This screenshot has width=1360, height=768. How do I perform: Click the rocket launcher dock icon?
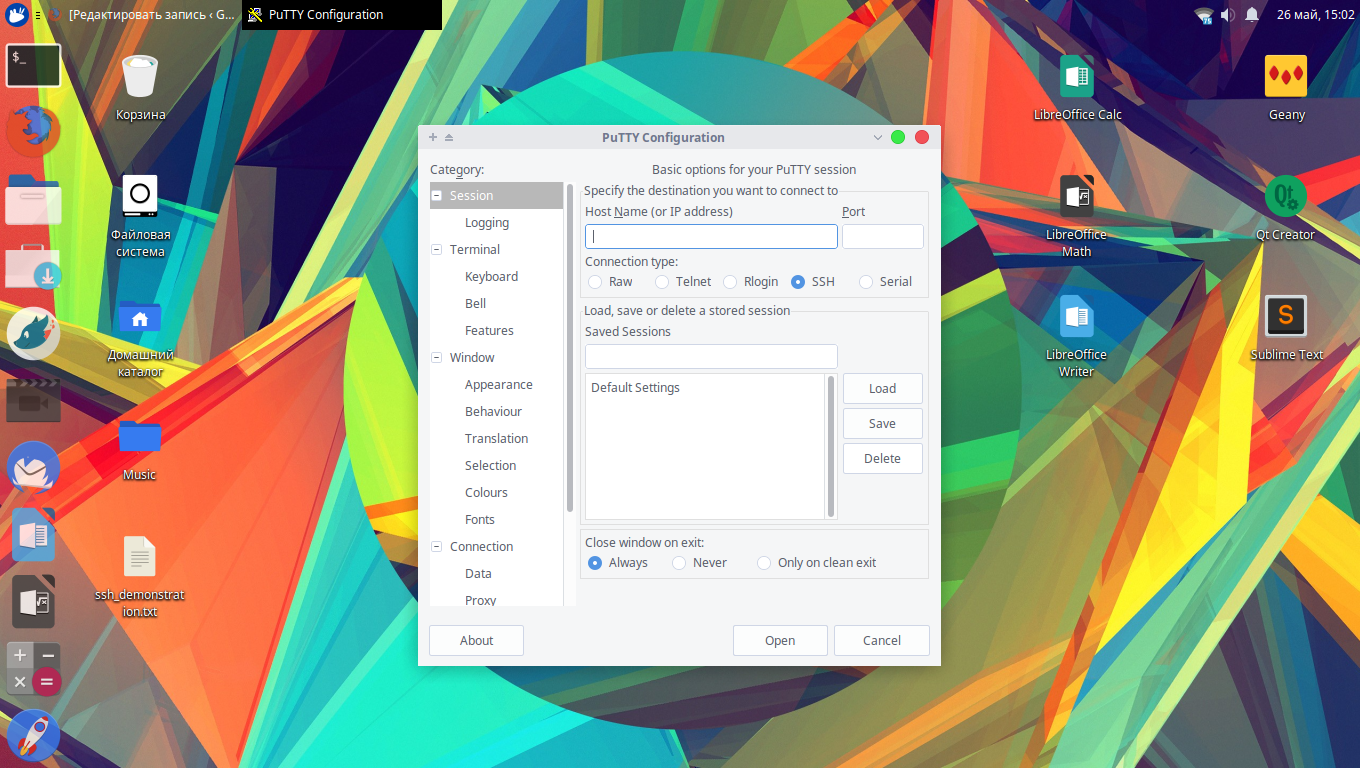34,735
